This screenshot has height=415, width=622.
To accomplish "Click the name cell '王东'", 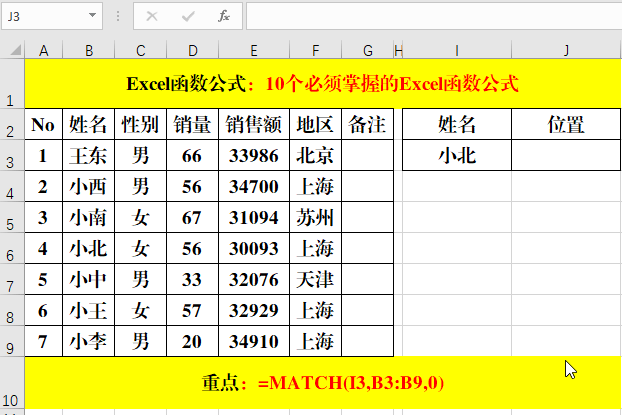I will (88, 155).
